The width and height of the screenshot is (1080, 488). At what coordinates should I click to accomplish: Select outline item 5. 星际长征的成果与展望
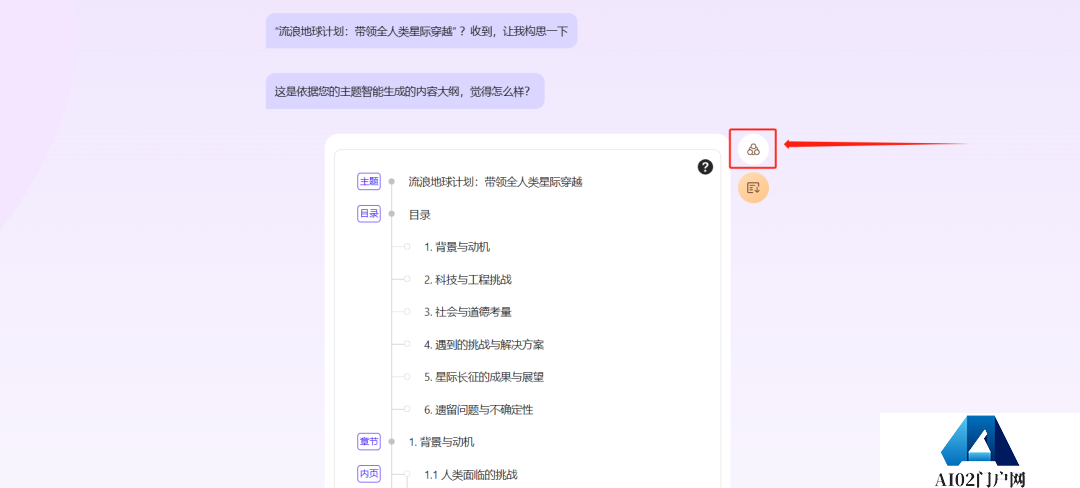[x=484, y=377]
